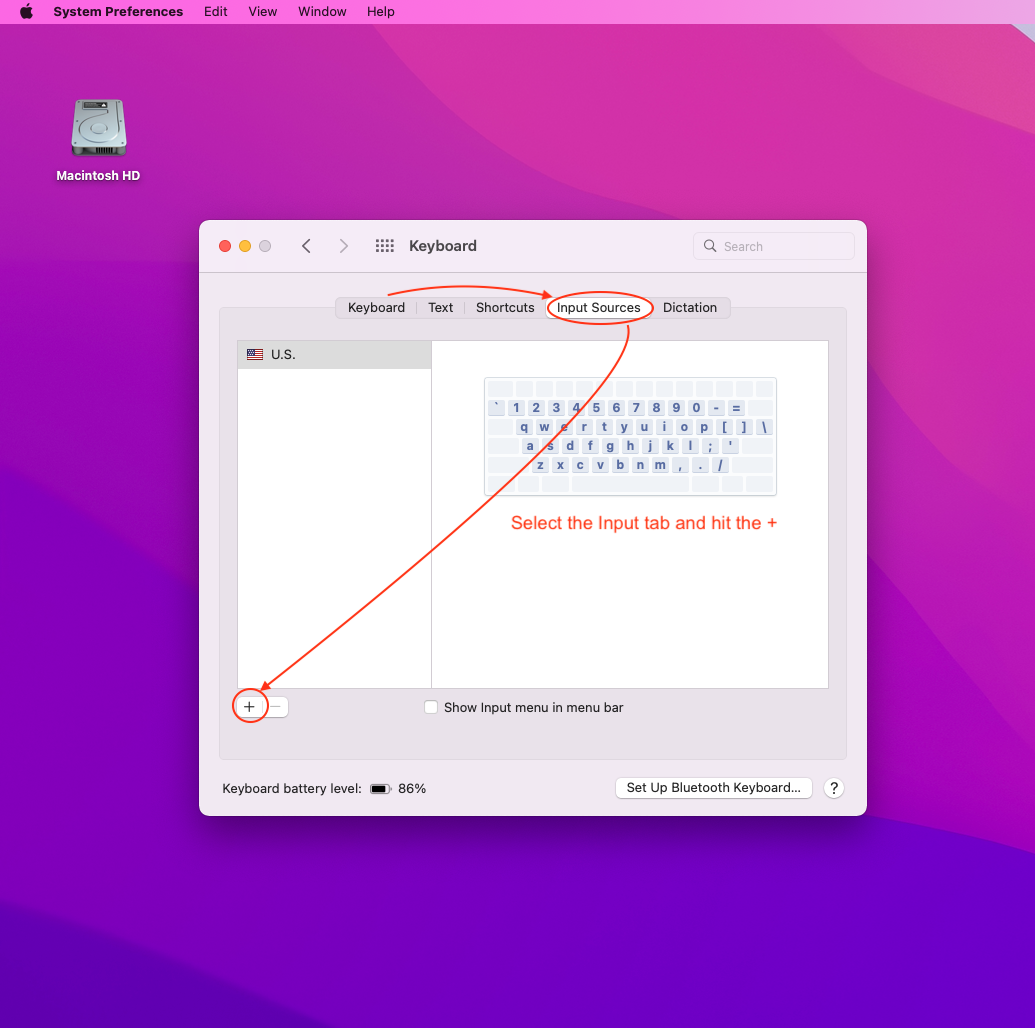Click the 86% battery text

pyautogui.click(x=412, y=789)
